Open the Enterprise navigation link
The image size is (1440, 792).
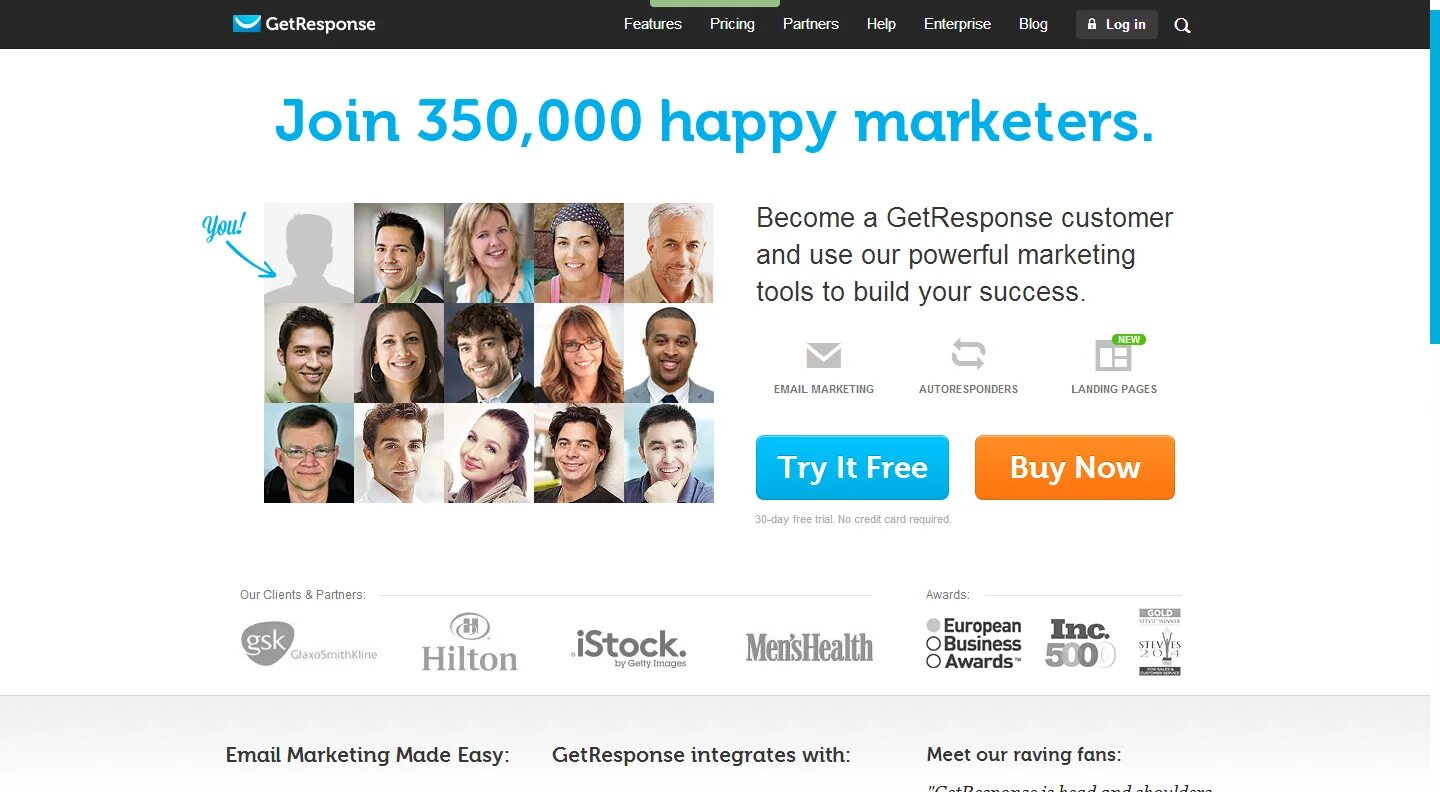[x=957, y=24]
